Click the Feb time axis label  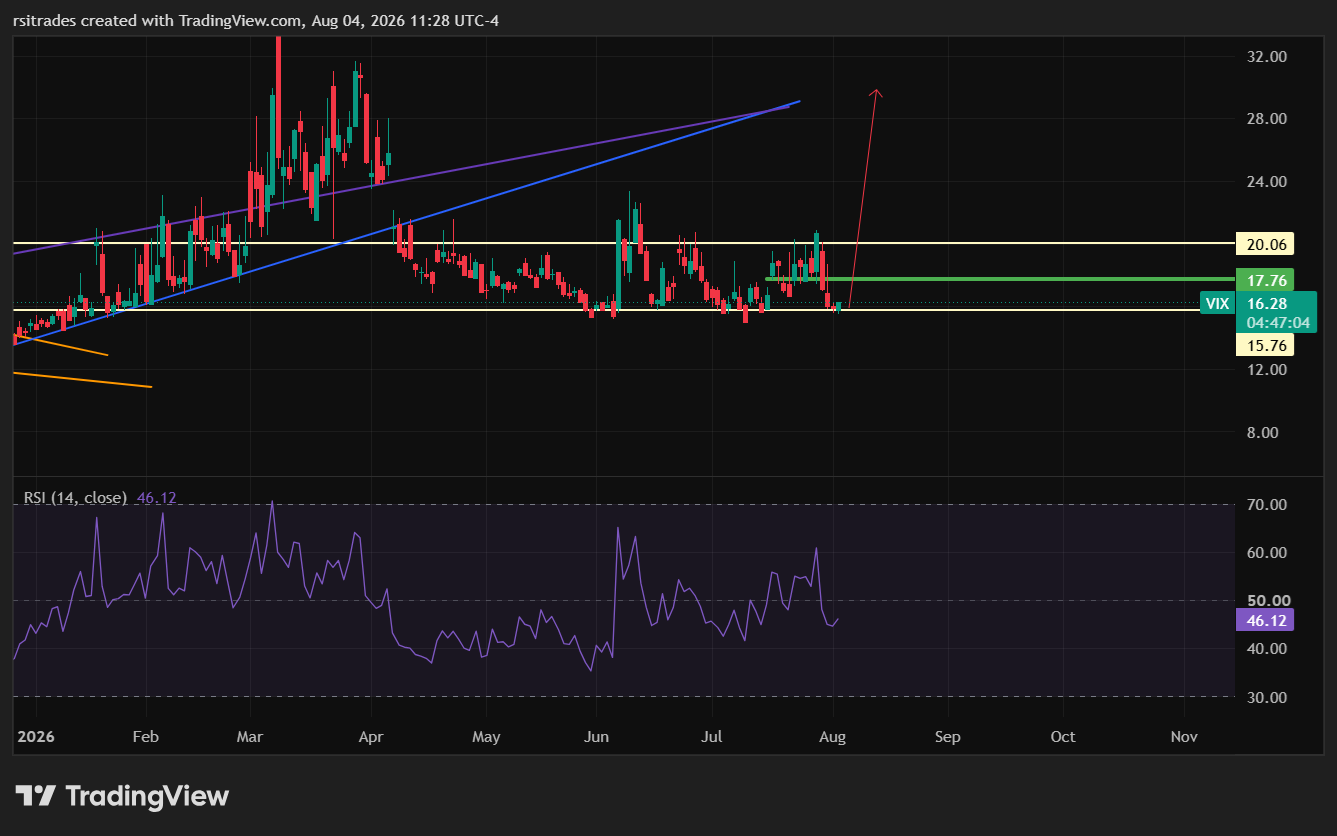click(146, 737)
